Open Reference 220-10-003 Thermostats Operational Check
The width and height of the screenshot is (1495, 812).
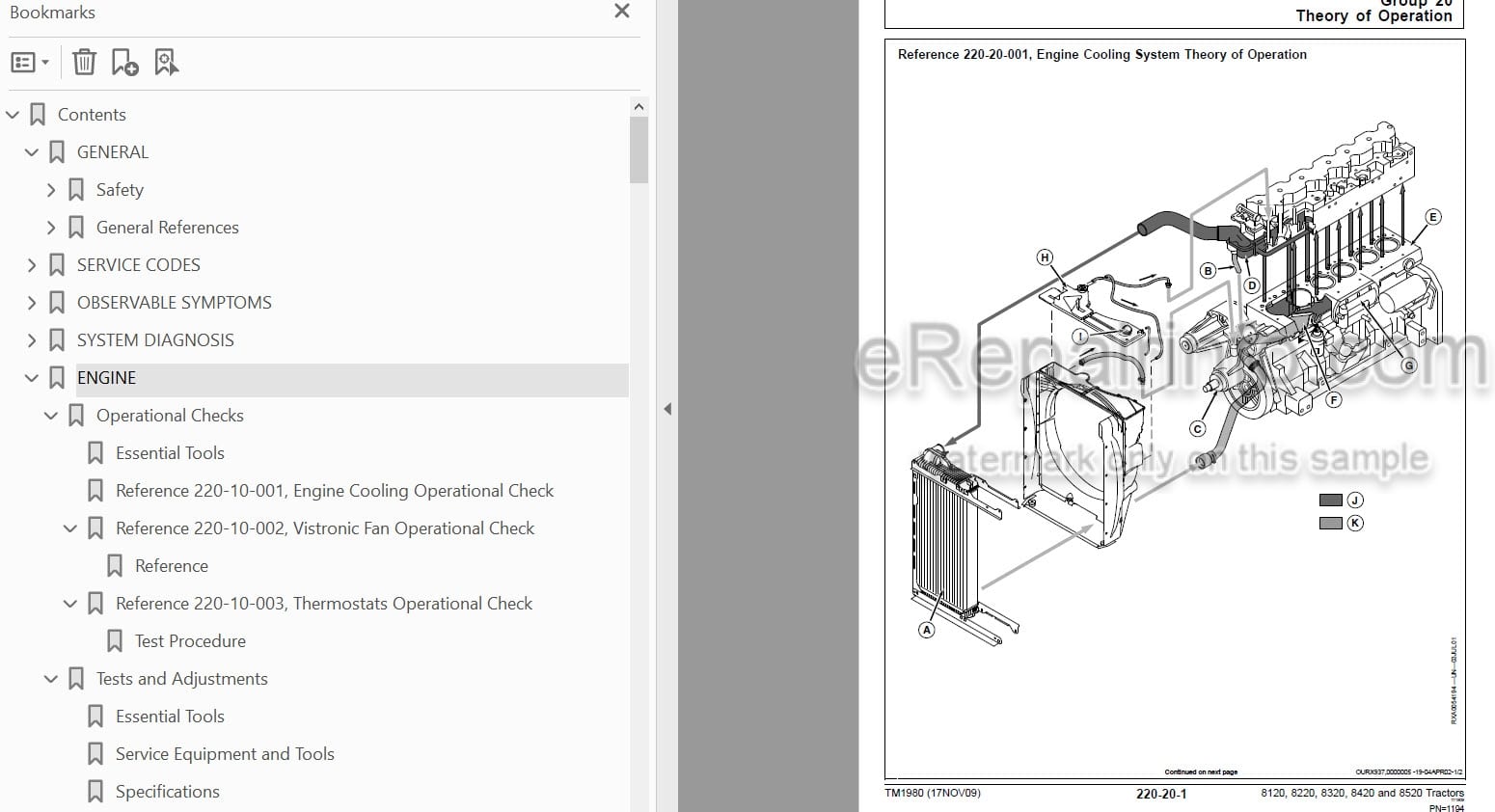(324, 604)
